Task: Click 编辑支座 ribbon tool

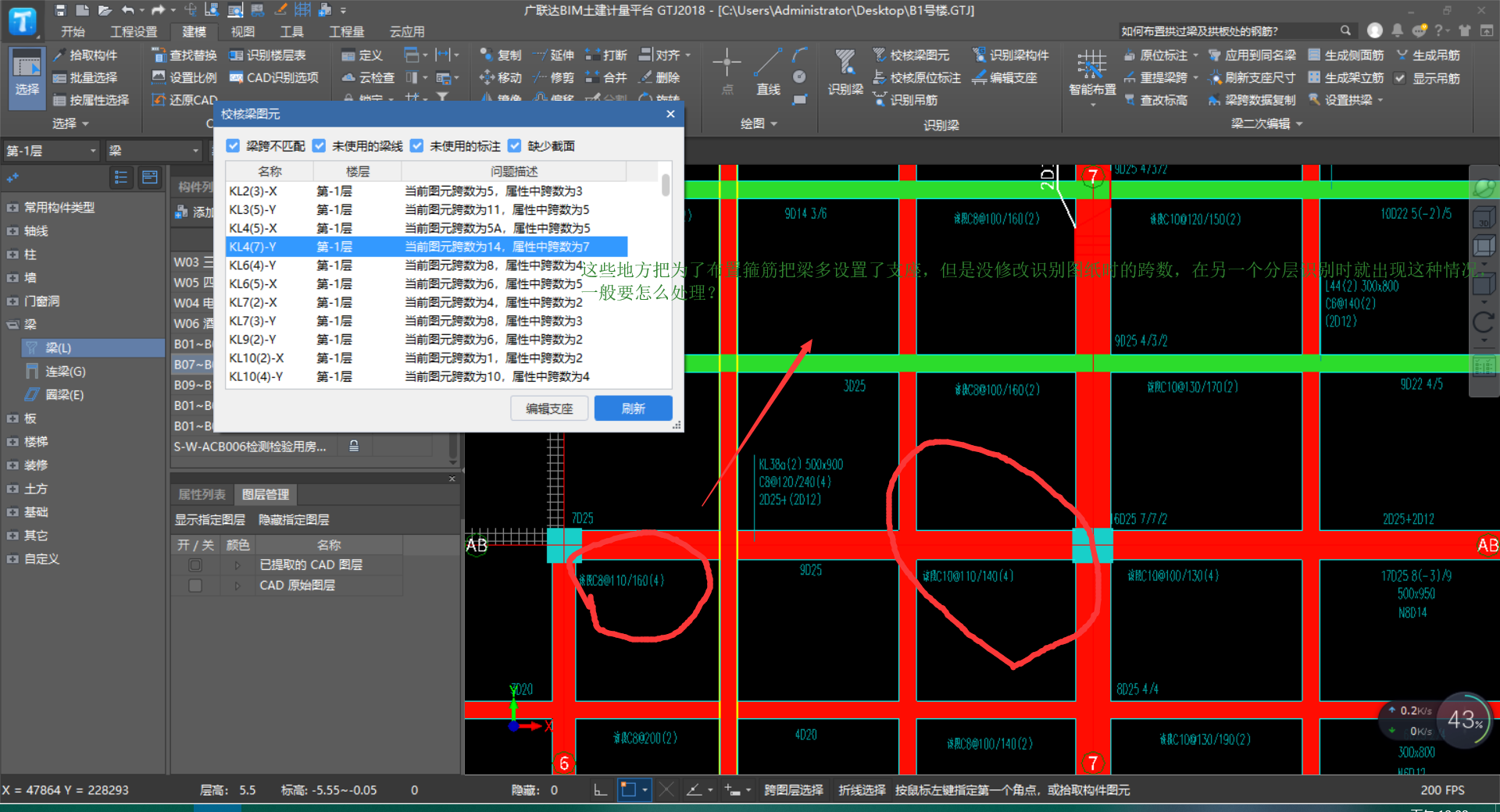Action: click(1005, 78)
